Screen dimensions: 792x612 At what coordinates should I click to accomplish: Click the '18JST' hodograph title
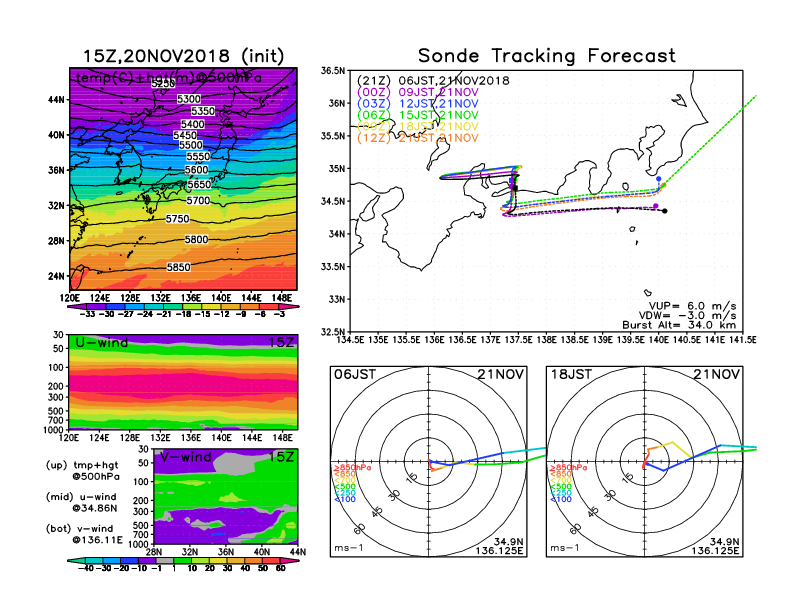[571, 374]
